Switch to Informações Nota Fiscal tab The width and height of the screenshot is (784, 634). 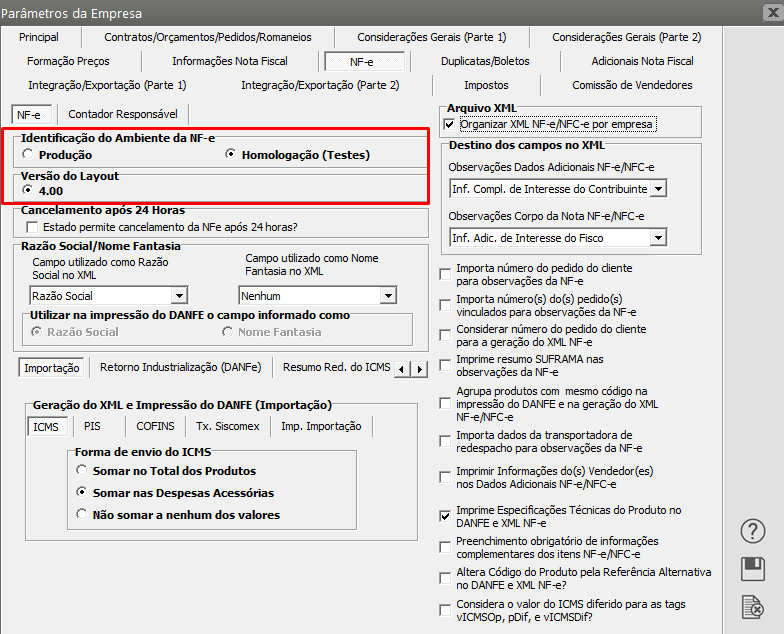coord(230,61)
